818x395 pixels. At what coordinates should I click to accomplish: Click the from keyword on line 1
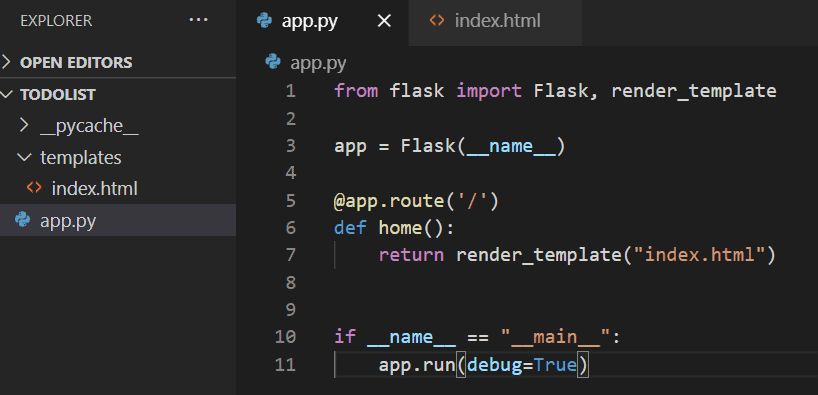(x=356, y=91)
